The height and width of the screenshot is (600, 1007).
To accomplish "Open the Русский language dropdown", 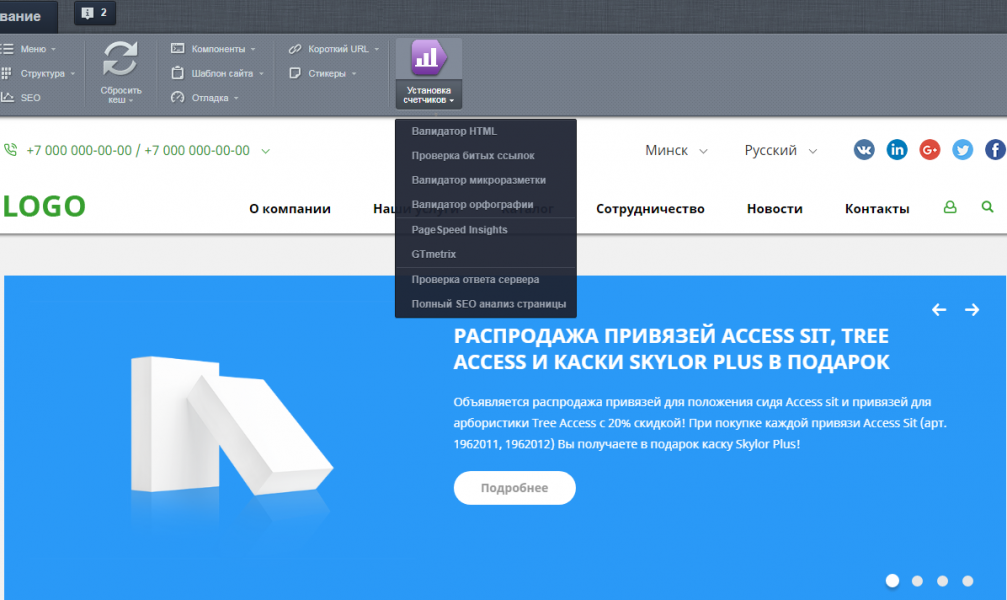I will coord(780,150).
